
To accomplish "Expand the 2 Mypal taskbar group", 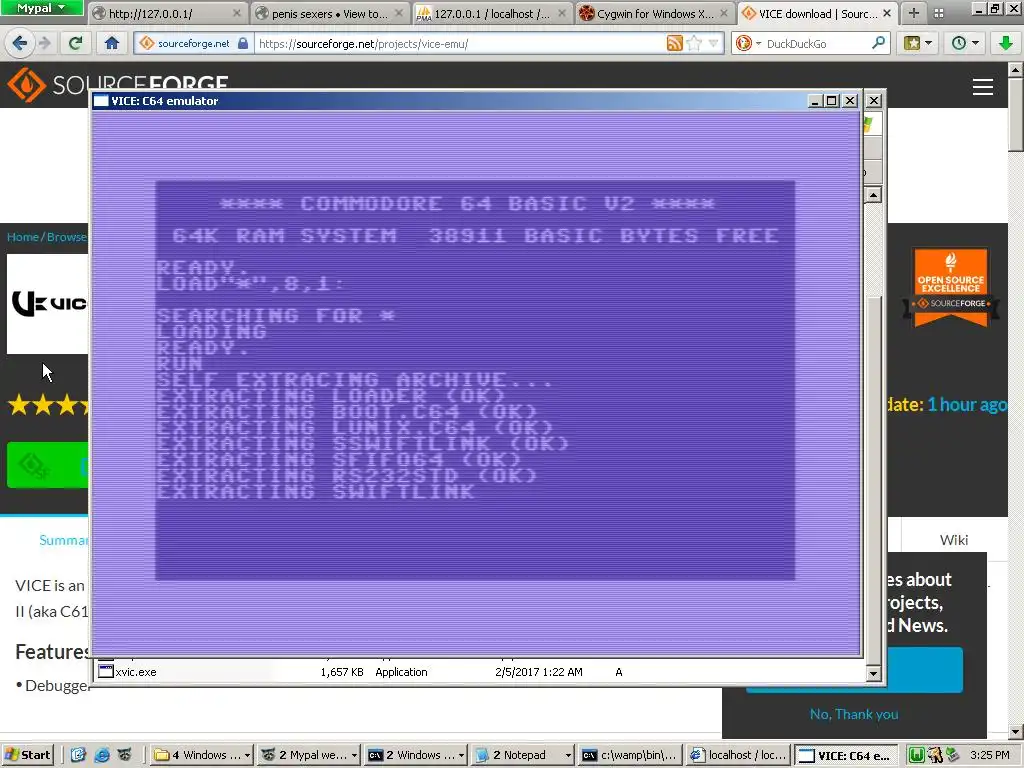I will tap(309, 755).
